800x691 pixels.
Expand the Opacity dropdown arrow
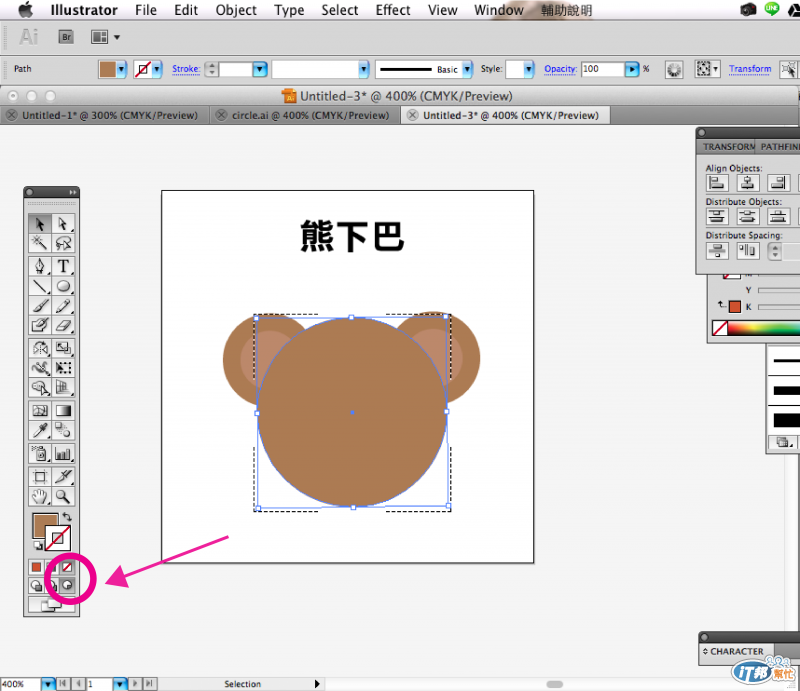click(632, 70)
